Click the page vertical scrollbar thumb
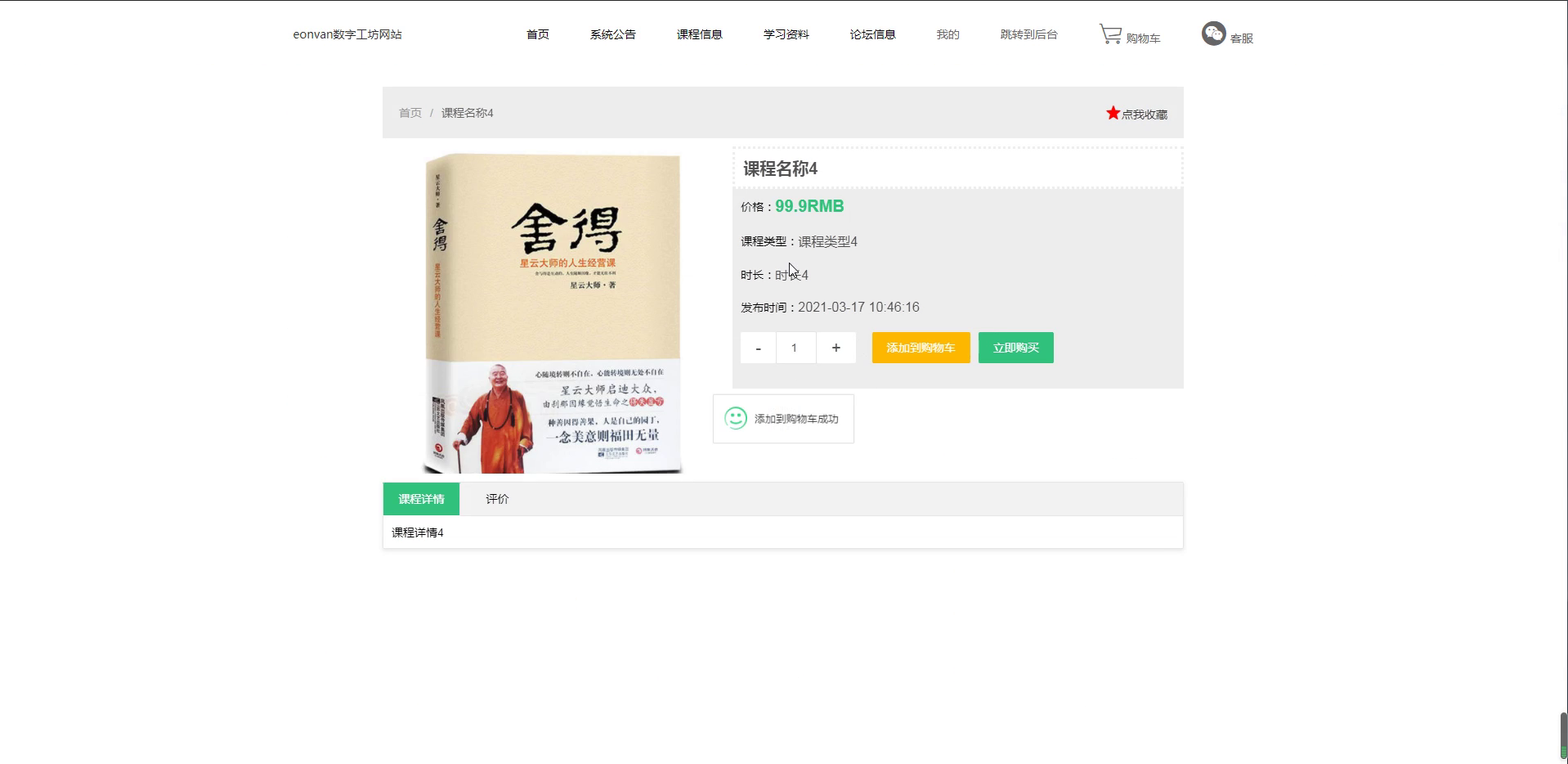 [x=1563, y=736]
